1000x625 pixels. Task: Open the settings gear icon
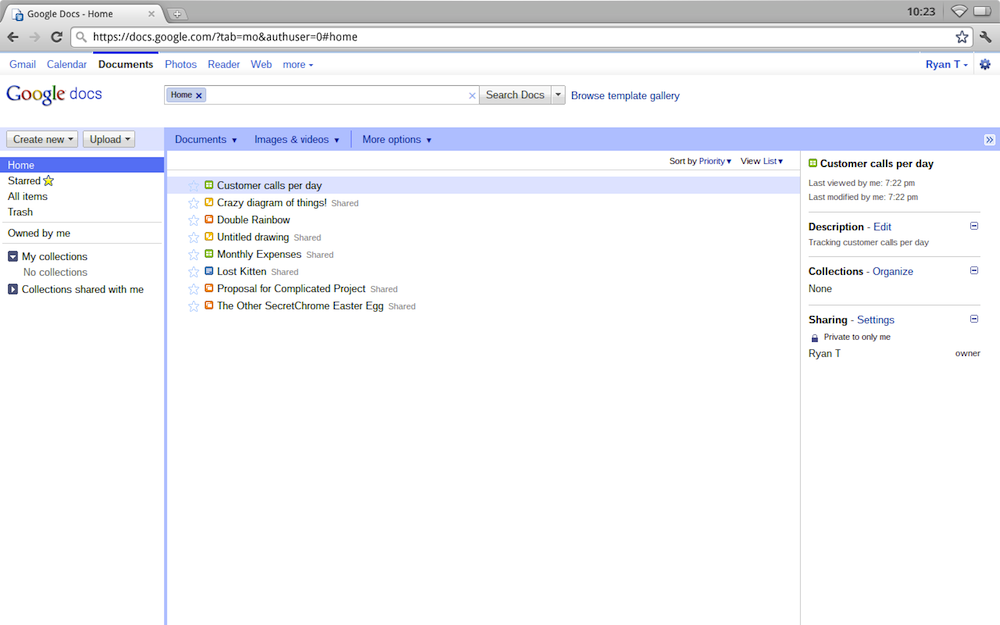[x=984, y=64]
